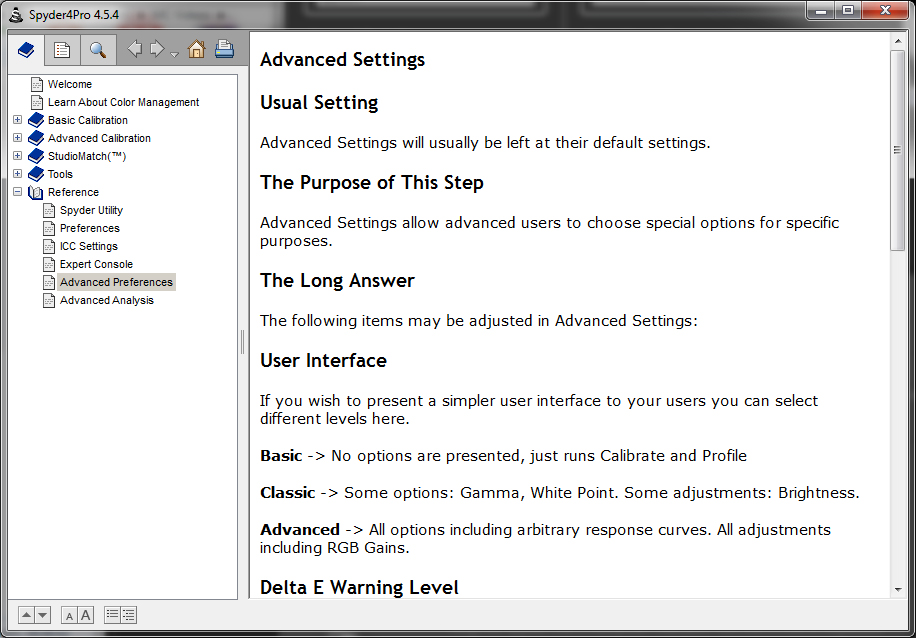
Task: Expand the Advanced Calibration node
Action: click(x=18, y=138)
